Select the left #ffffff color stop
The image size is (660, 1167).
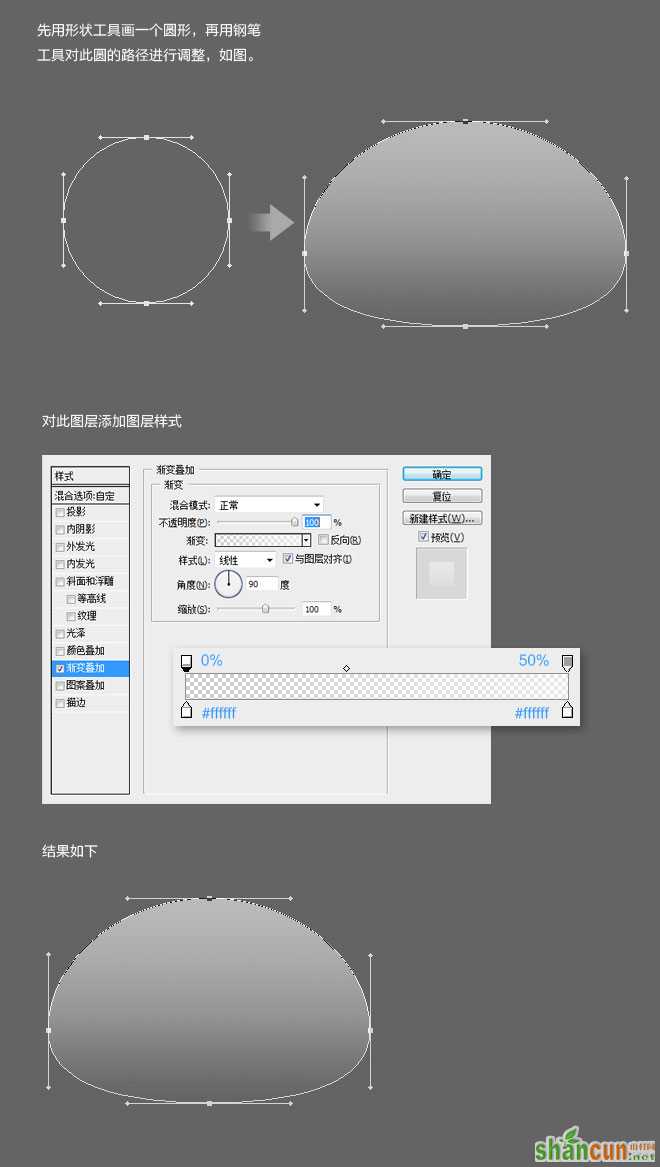tap(187, 709)
